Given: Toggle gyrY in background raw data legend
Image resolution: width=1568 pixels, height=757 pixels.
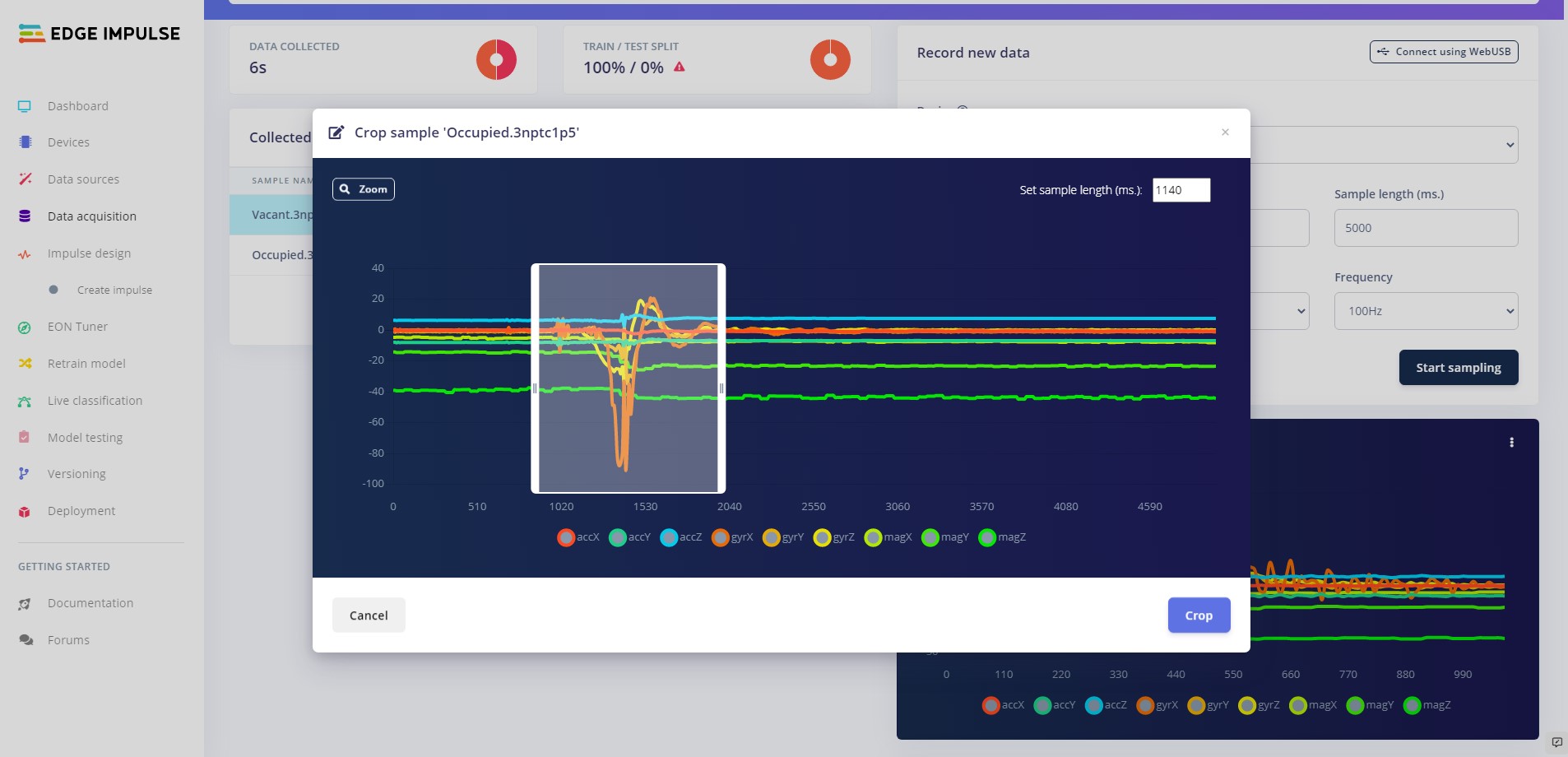Looking at the screenshot, I should [1208, 705].
